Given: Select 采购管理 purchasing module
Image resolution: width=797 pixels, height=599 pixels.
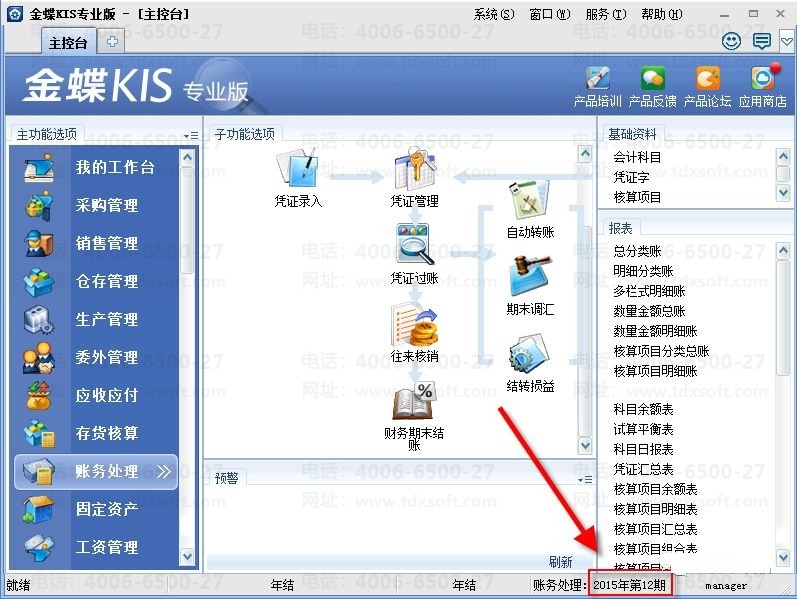Looking at the screenshot, I should point(98,205).
